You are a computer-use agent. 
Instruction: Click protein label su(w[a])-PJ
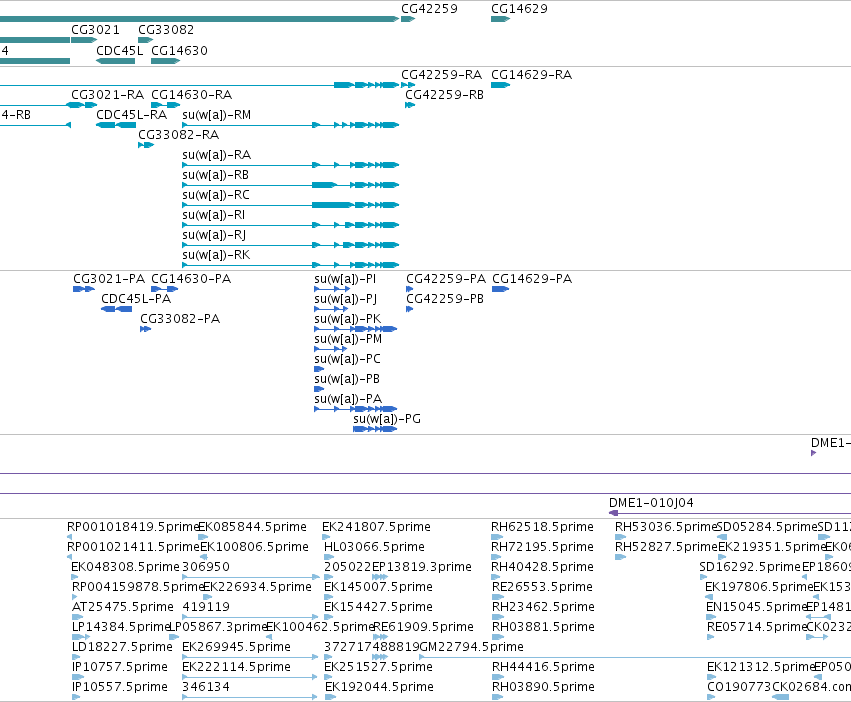346,299
